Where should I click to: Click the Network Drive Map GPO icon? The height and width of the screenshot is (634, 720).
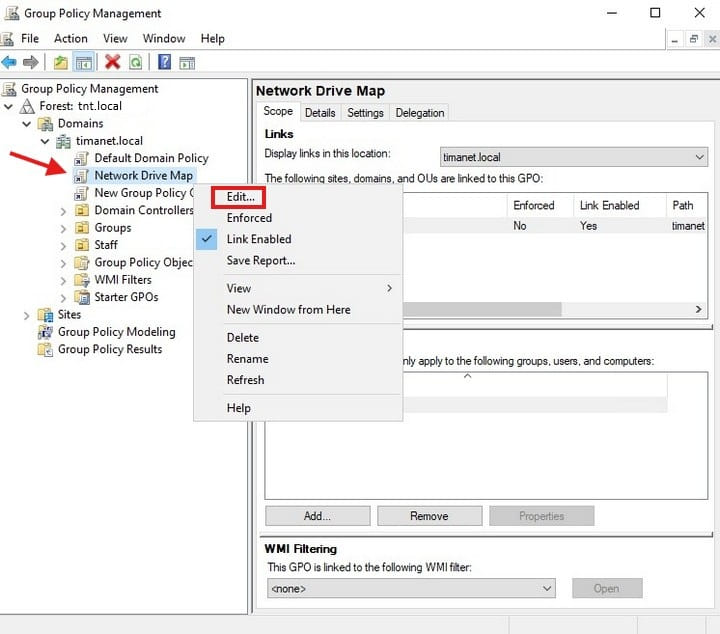tap(81, 176)
